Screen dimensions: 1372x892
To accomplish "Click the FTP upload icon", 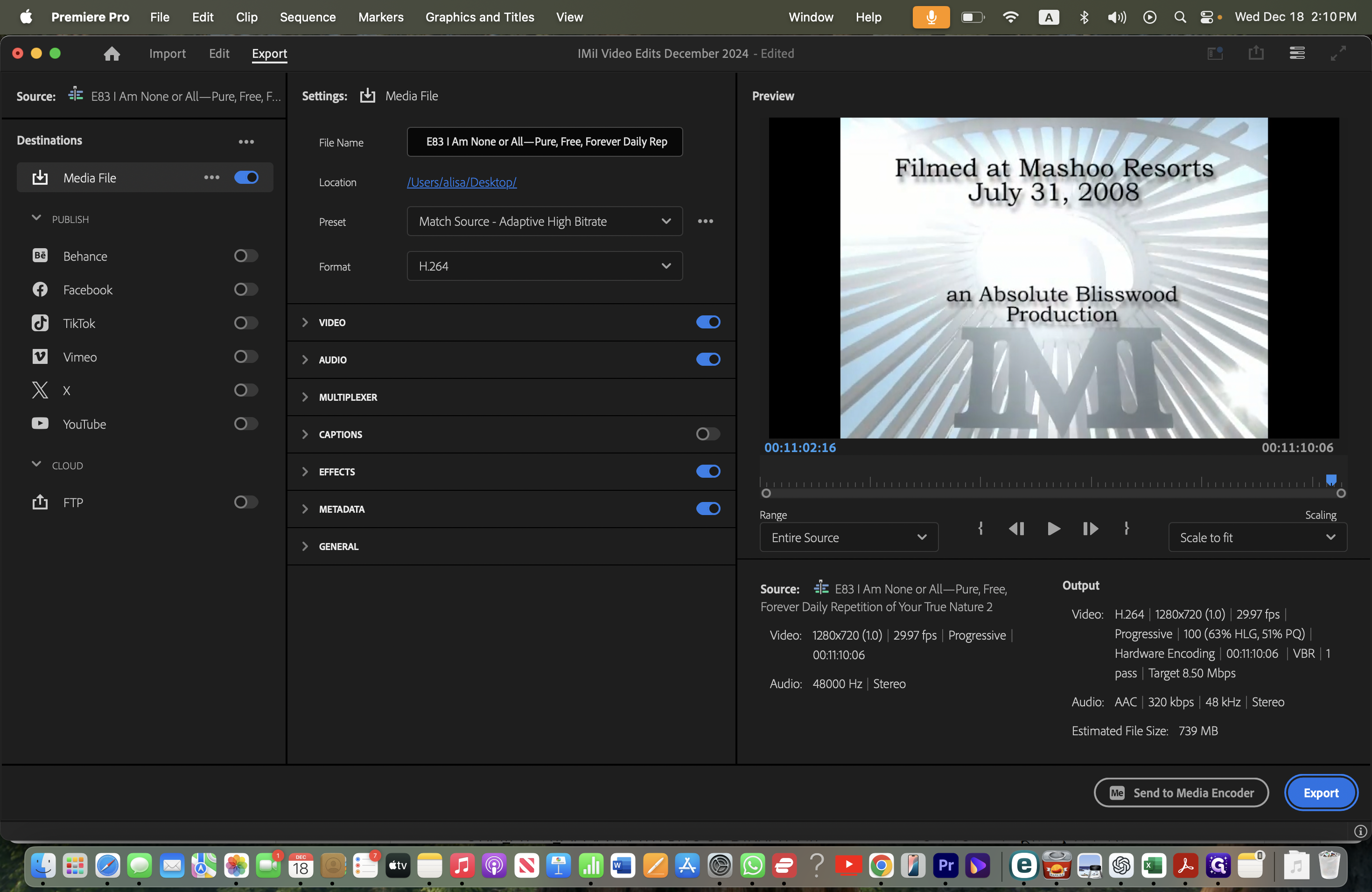I will (40, 502).
